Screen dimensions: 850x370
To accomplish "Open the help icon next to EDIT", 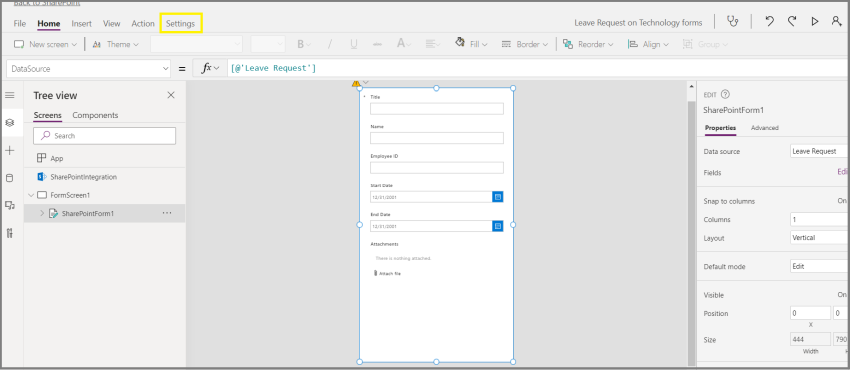I will [x=725, y=94].
